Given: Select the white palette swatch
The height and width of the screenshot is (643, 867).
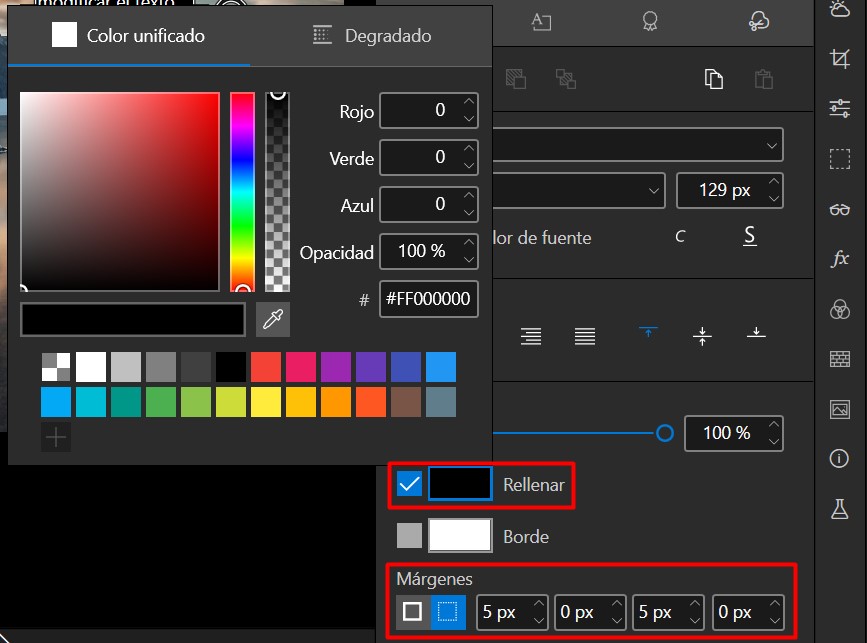Looking at the screenshot, I should pyautogui.click(x=91, y=367).
